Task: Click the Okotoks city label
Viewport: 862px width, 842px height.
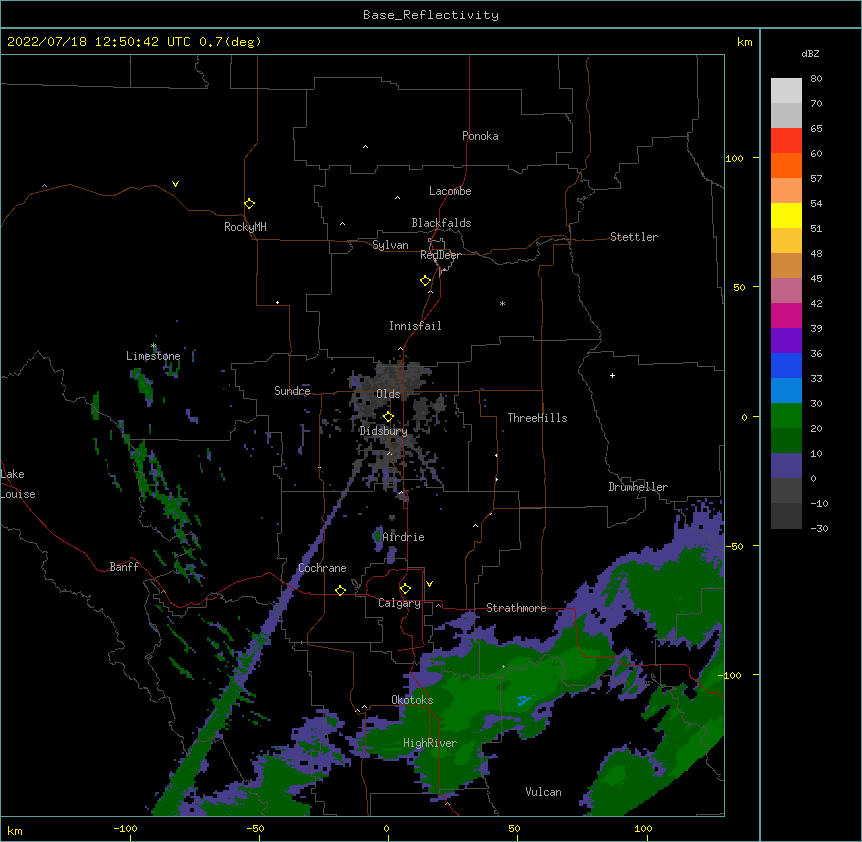Action: 412,700
